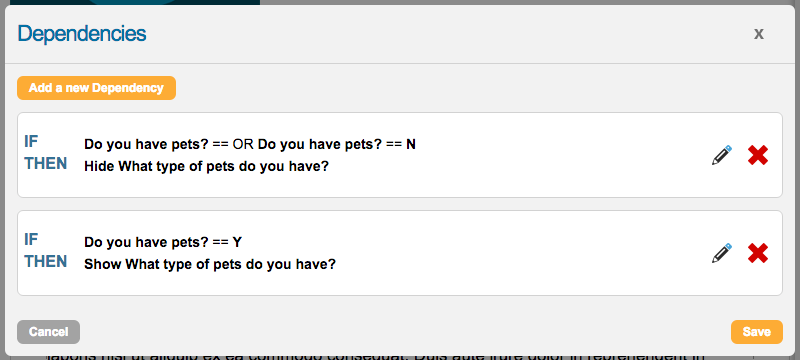The width and height of the screenshot is (800, 360).
Task: Edit the Hide pets dependency with pencil icon
Action: pyautogui.click(x=721, y=155)
